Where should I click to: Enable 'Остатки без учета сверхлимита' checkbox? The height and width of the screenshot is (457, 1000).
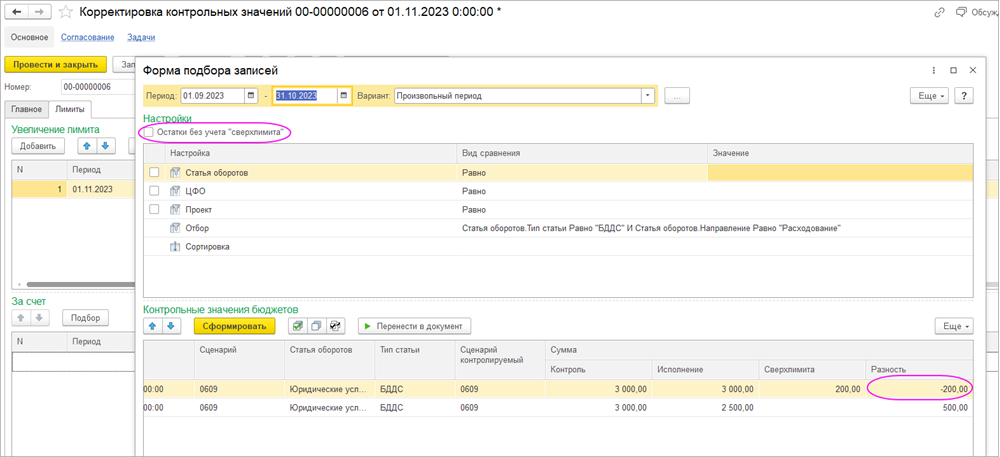click(149, 133)
